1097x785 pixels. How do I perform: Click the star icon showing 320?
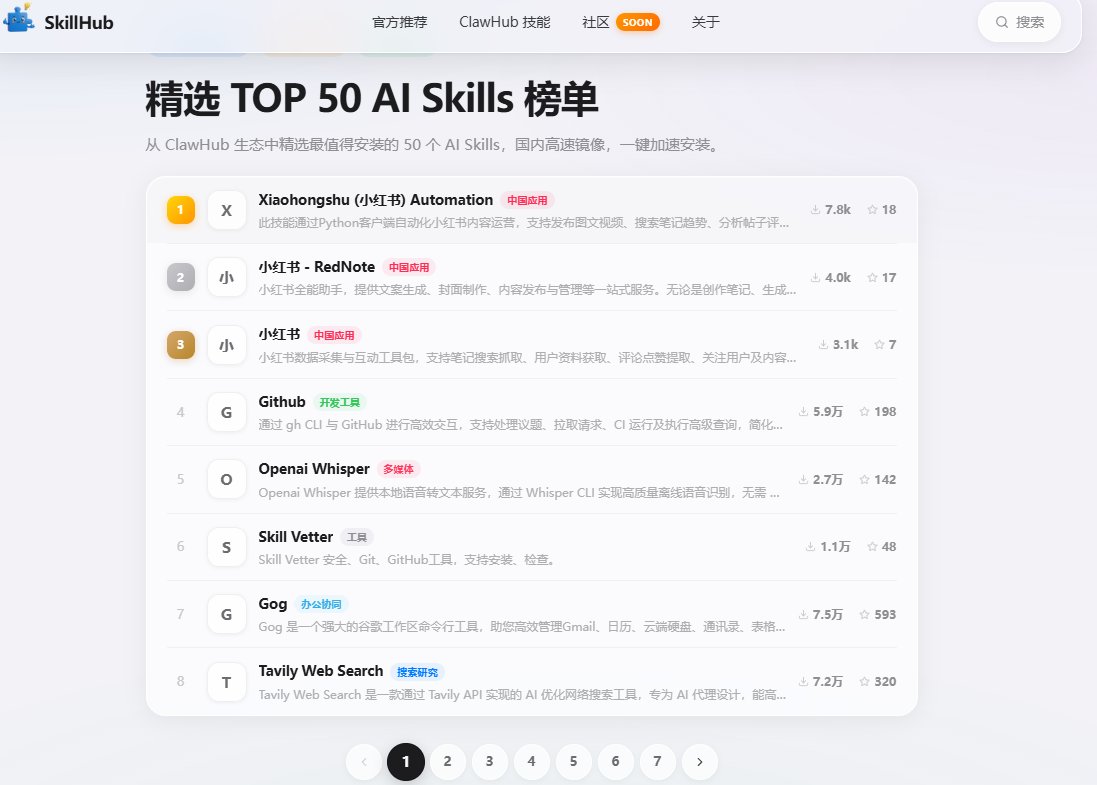tap(865, 681)
